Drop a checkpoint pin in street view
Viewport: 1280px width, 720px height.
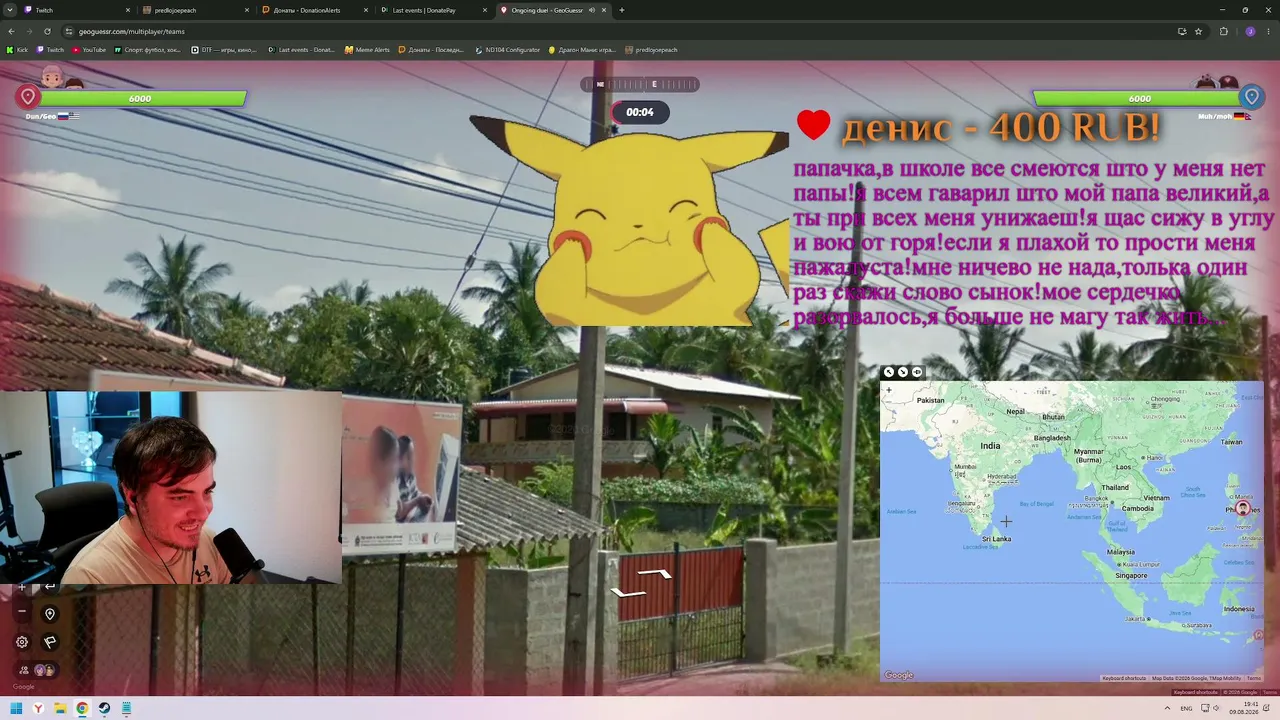pyautogui.click(x=50, y=614)
